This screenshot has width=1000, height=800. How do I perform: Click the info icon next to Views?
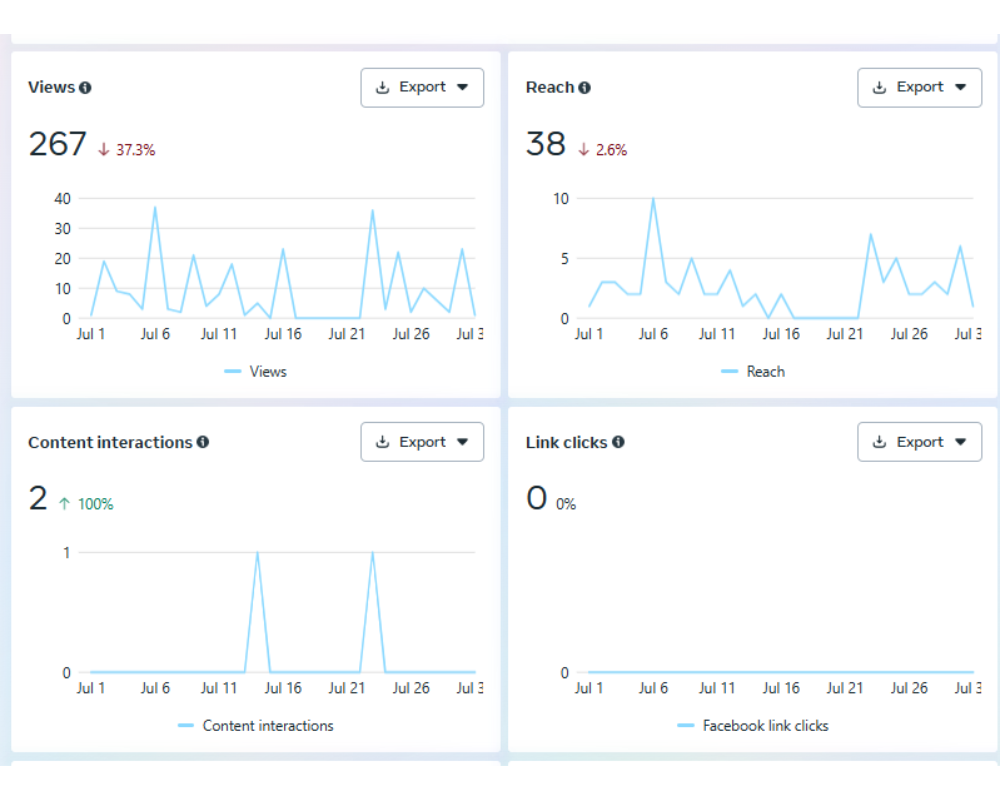(x=85, y=88)
